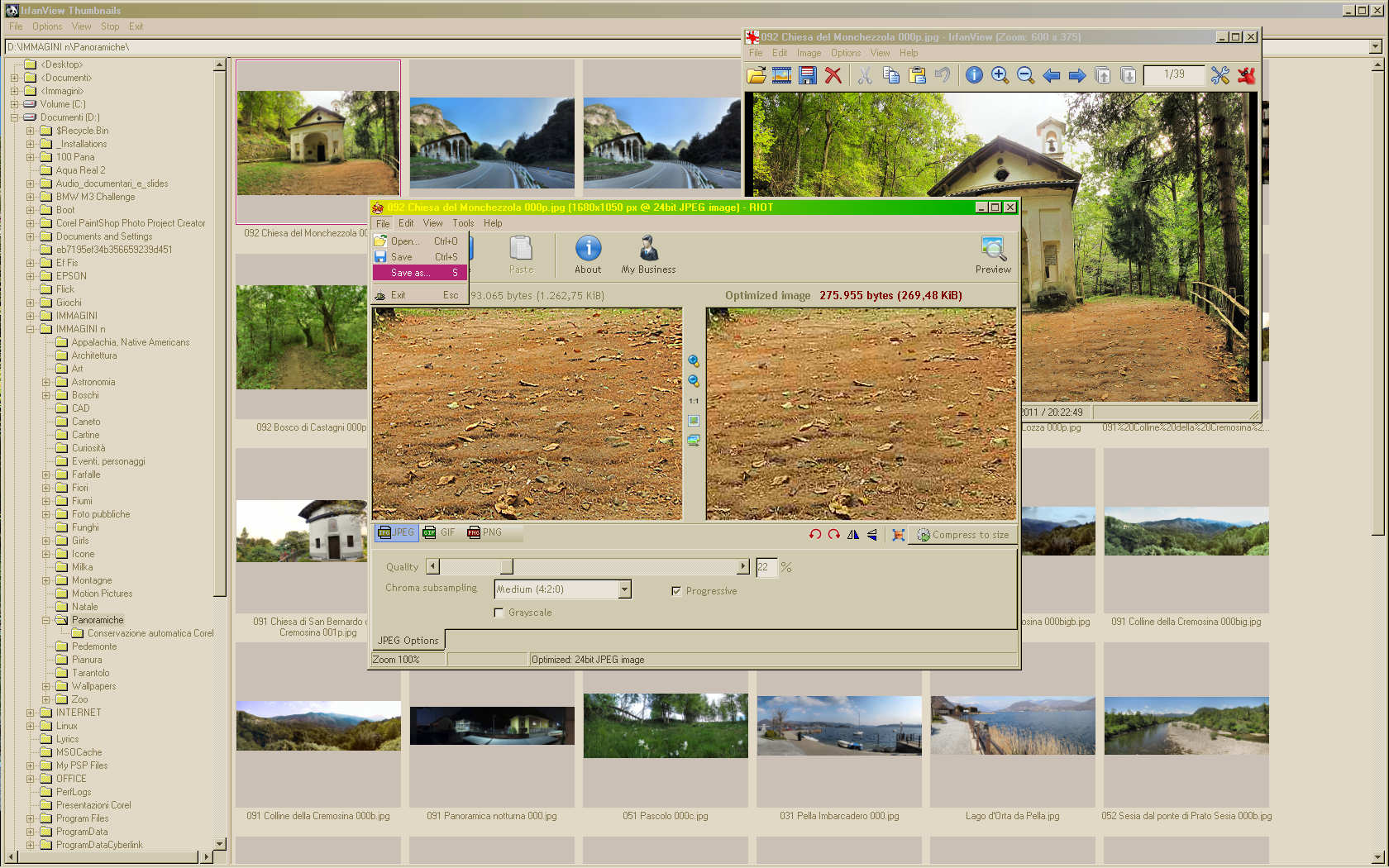Click the undo arrow icon in IrfanView
Image resolution: width=1389 pixels, height=868 pixels.
click(x=942, y=75)
